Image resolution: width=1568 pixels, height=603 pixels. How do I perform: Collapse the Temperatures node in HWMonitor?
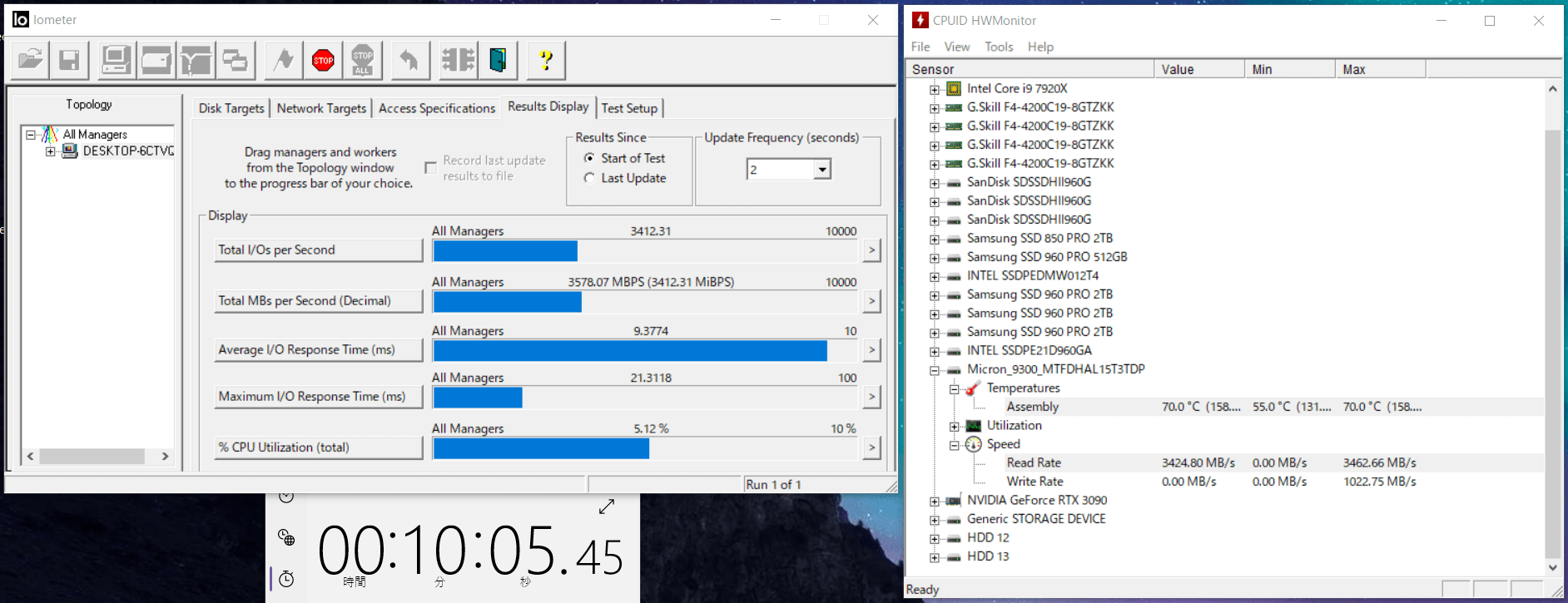point(955,388)
